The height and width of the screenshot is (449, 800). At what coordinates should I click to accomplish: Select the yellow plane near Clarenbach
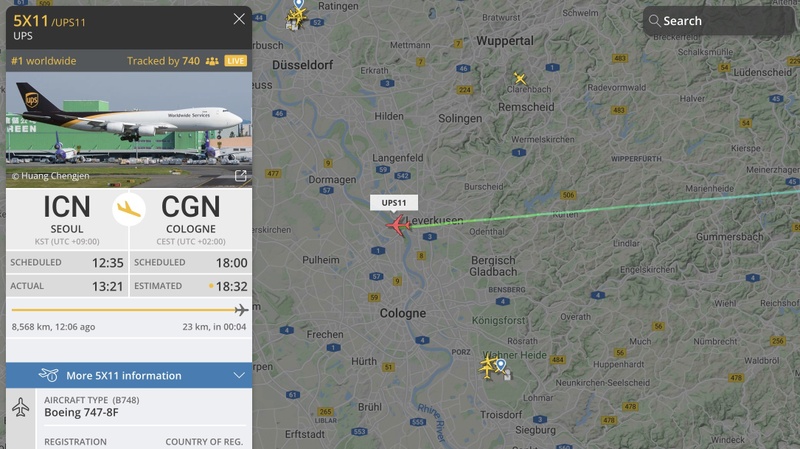point(520,78)
